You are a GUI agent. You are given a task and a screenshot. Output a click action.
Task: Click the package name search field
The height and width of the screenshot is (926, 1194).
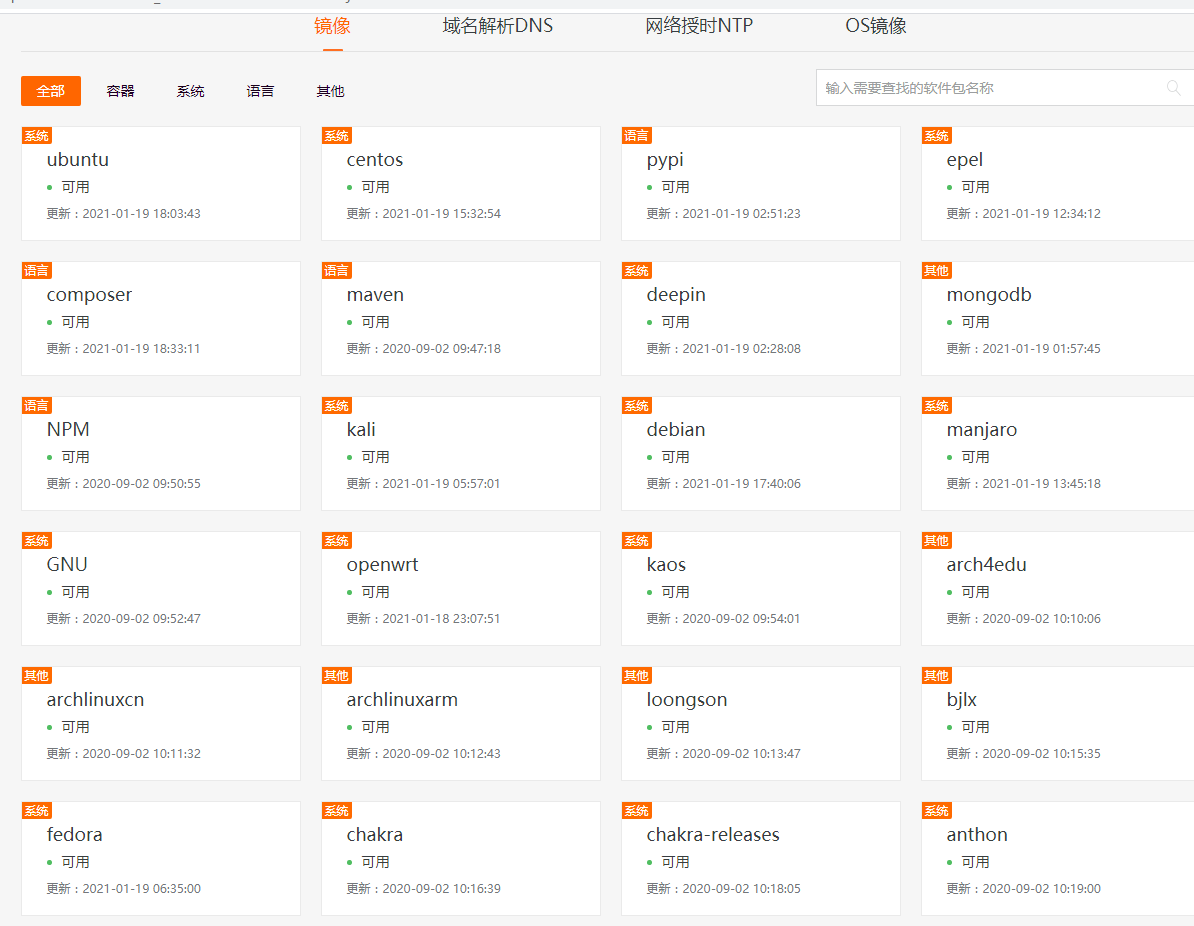[x=1004, y=88]
